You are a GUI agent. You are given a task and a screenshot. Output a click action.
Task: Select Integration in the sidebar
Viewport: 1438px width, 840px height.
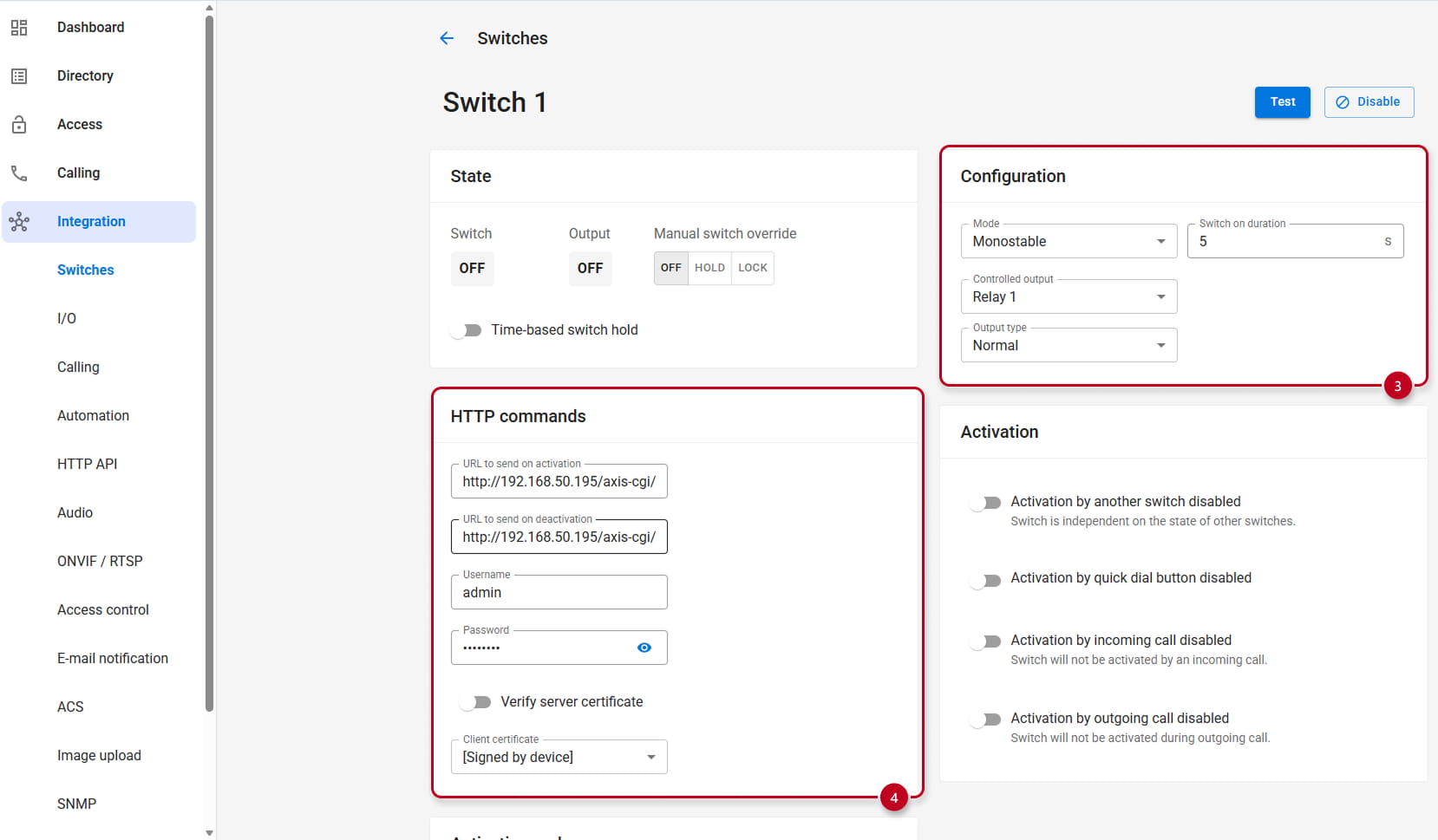(99, 222)
